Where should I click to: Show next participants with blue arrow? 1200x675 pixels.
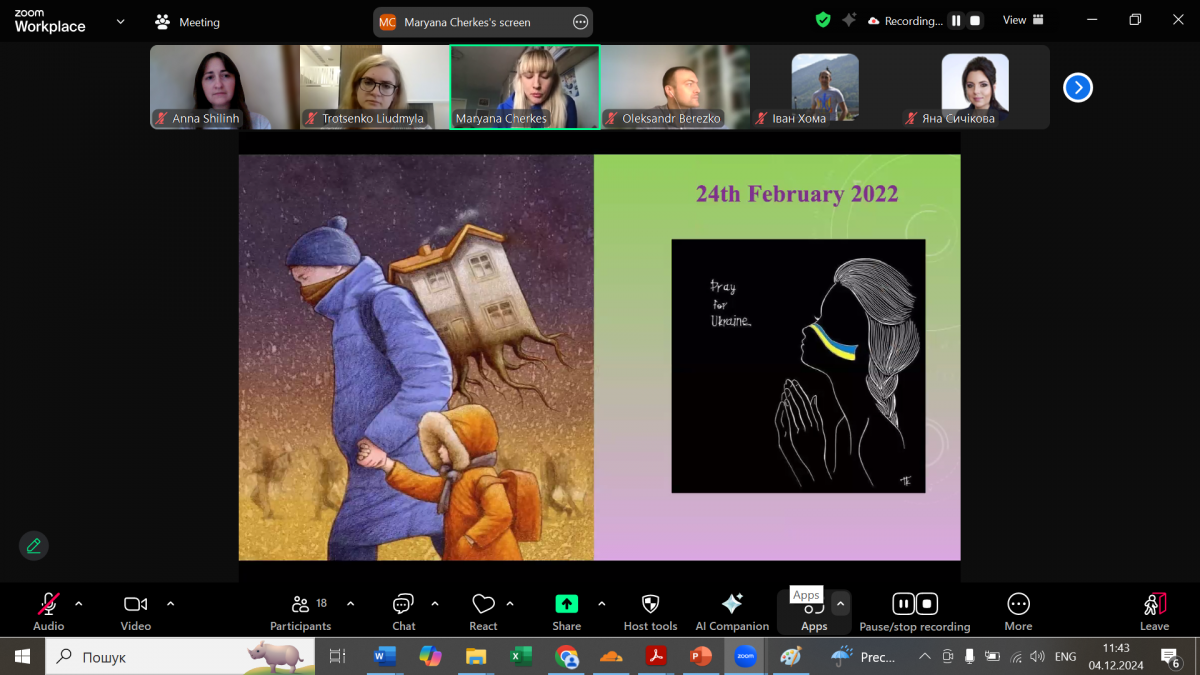1077,88
